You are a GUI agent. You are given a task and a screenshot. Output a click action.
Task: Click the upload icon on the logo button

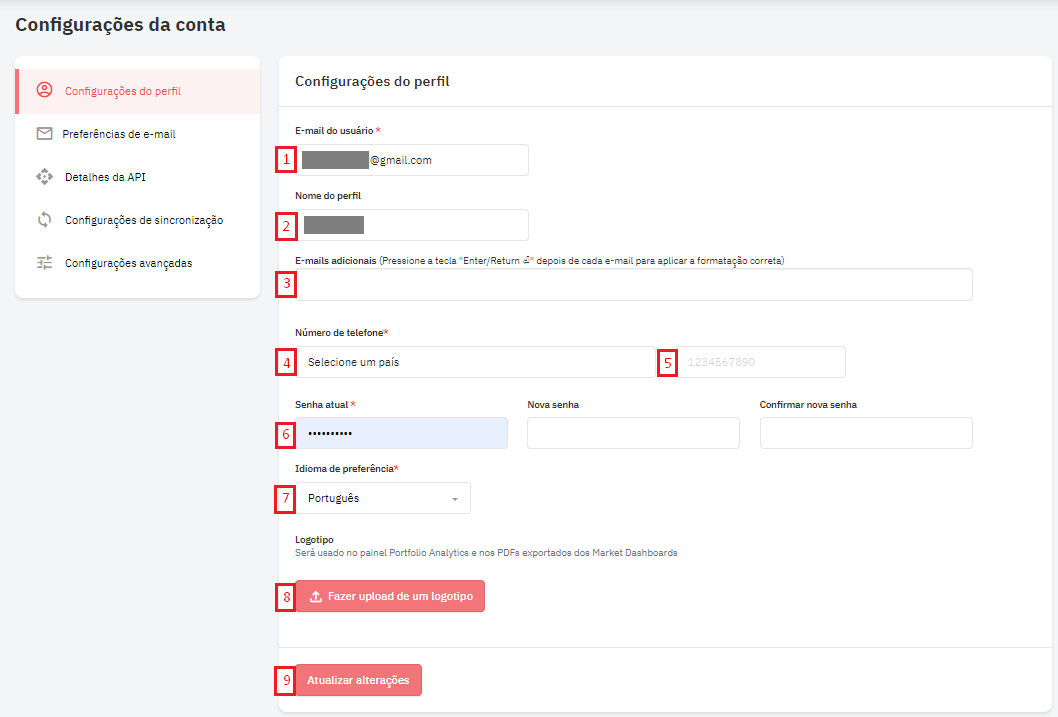(x=316, y=597)
